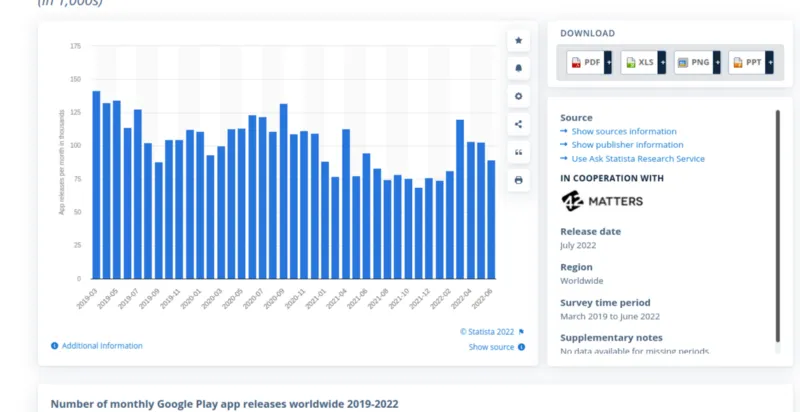The image size is (800, 412).
Task: Click the share icon beside chart
Action: 518,124
